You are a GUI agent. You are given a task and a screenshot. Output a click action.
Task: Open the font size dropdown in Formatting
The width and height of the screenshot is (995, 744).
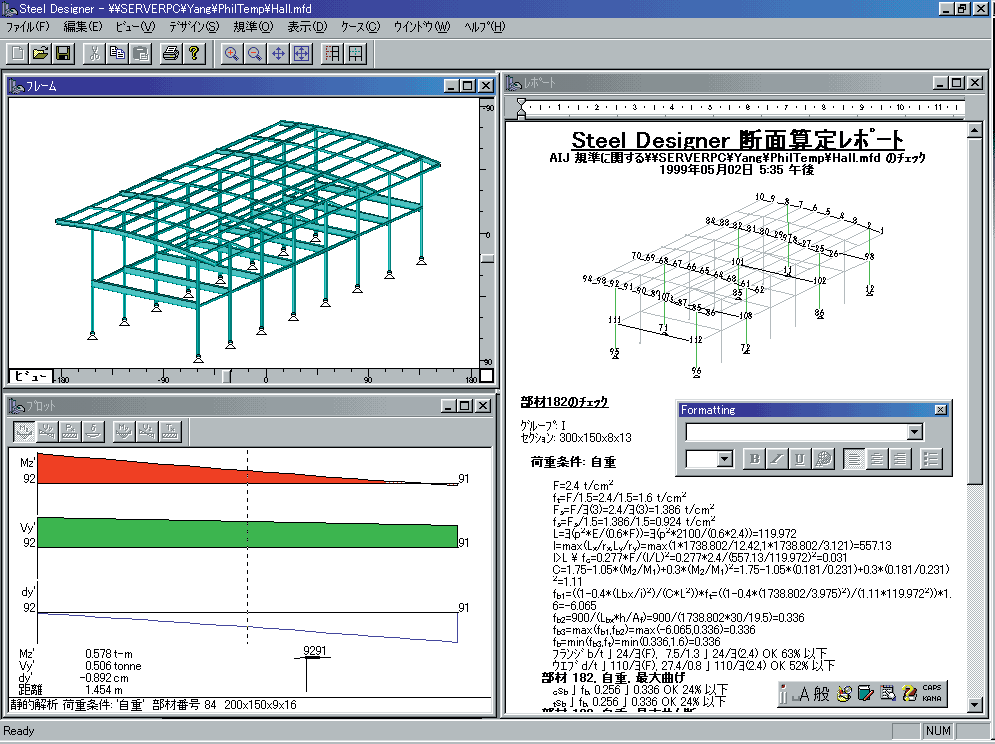click(x=725, y=459)
